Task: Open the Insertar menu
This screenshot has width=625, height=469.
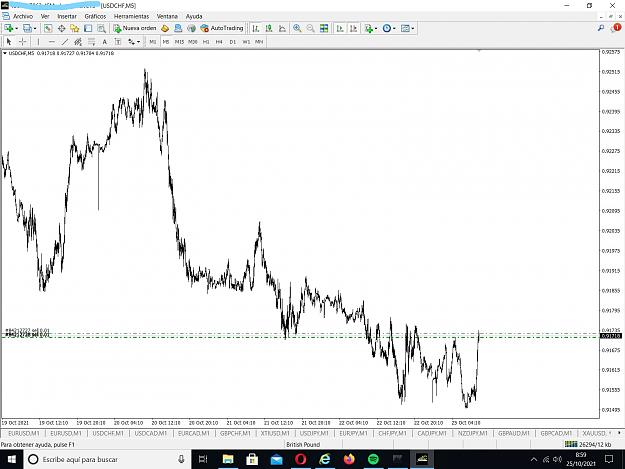Action: (x=67, y=16)
